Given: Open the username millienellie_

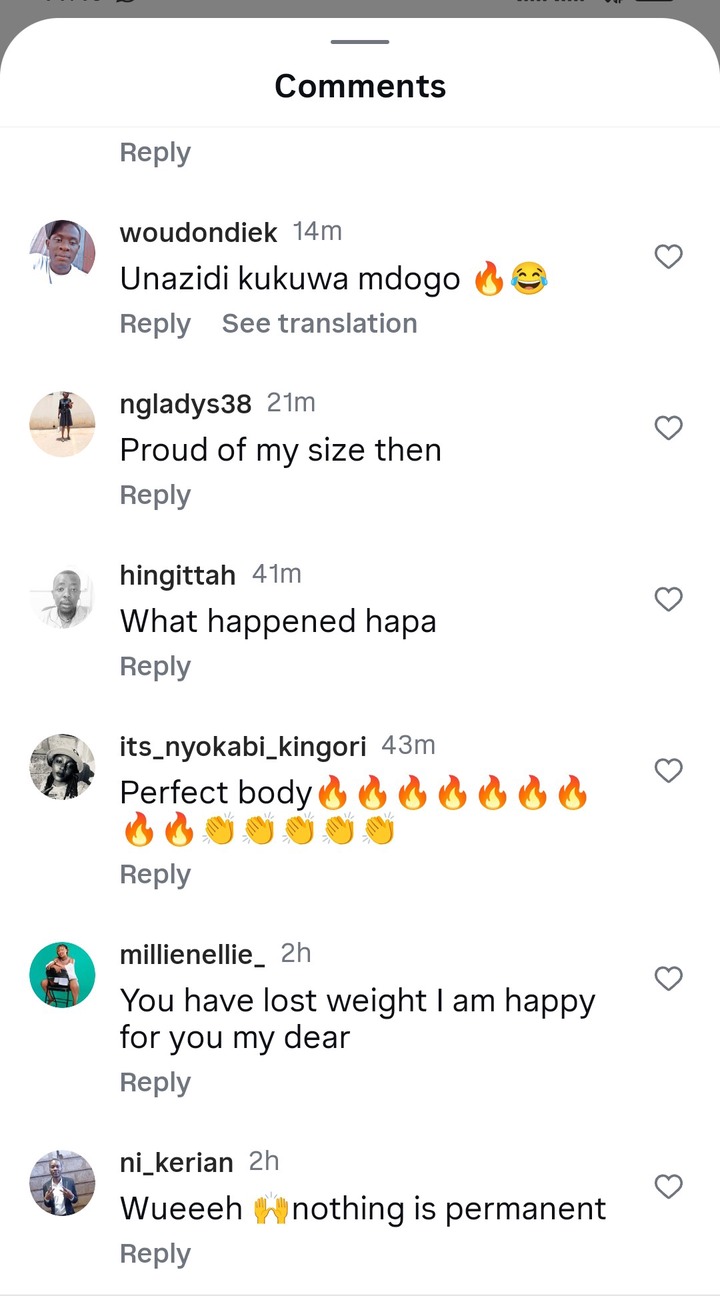Looking at the screenshot, I should tap(192, 954).
